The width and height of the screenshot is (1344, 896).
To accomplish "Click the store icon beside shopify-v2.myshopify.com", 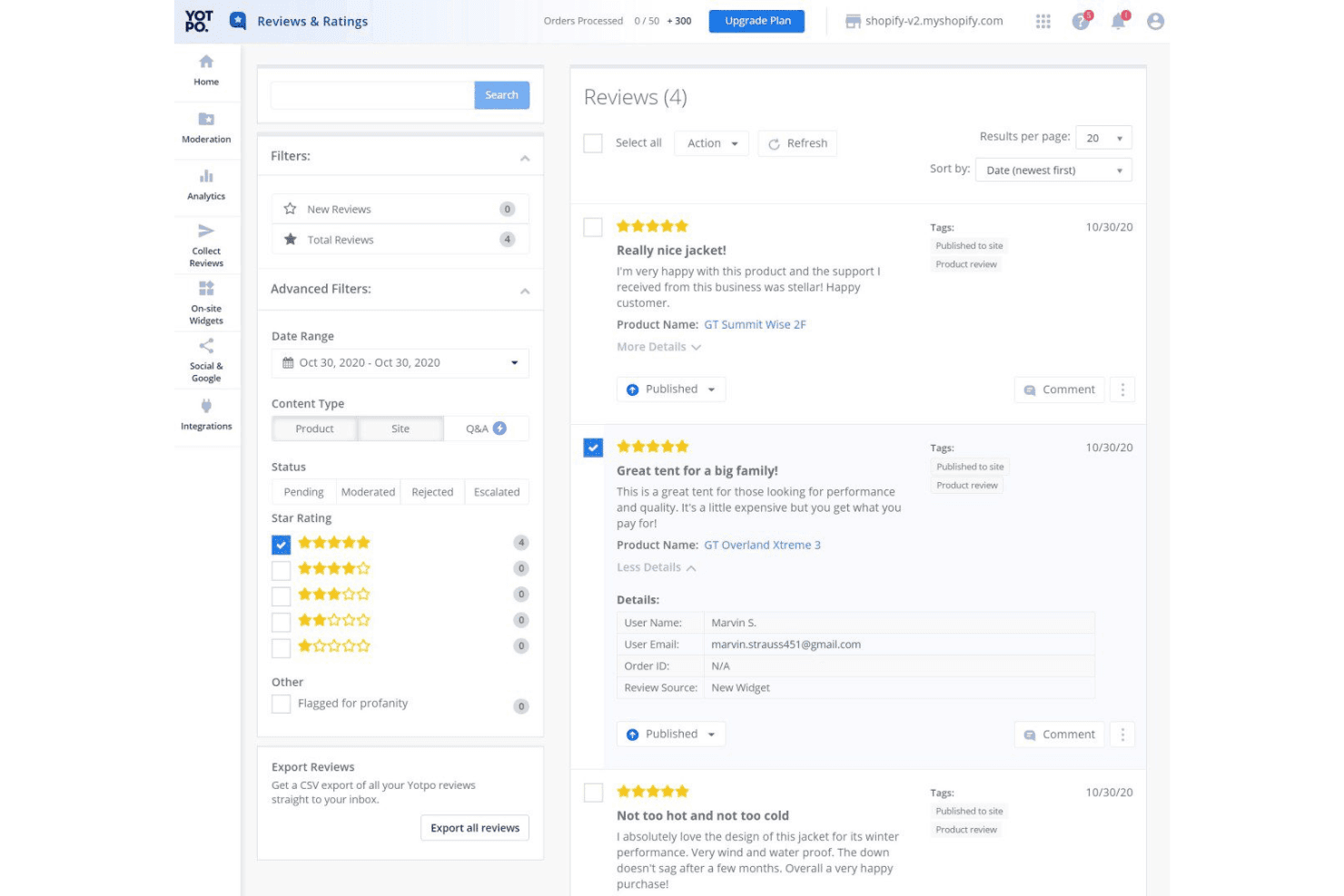I will [x=853, y=21].
